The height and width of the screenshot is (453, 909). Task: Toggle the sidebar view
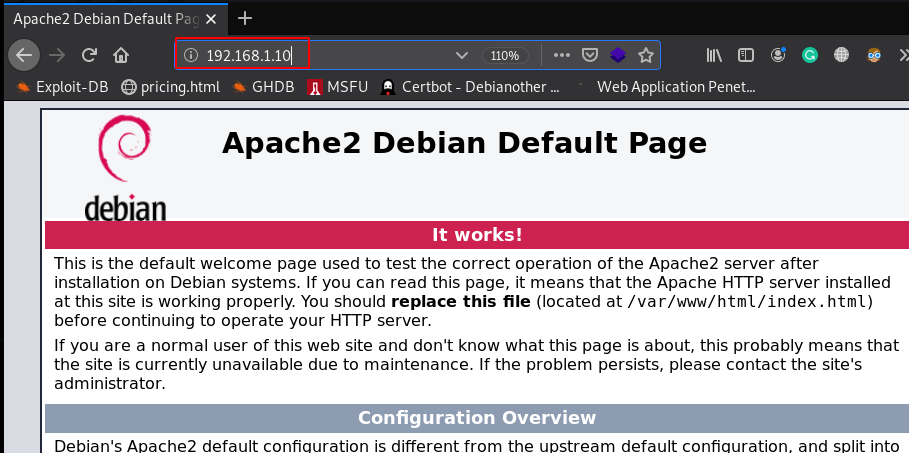(746, 56)
